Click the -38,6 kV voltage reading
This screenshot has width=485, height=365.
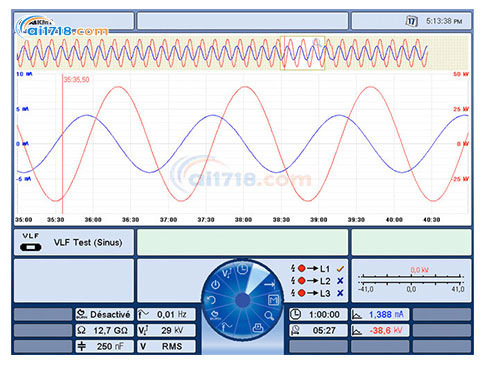pyautogui.click(x=386, y=330)
